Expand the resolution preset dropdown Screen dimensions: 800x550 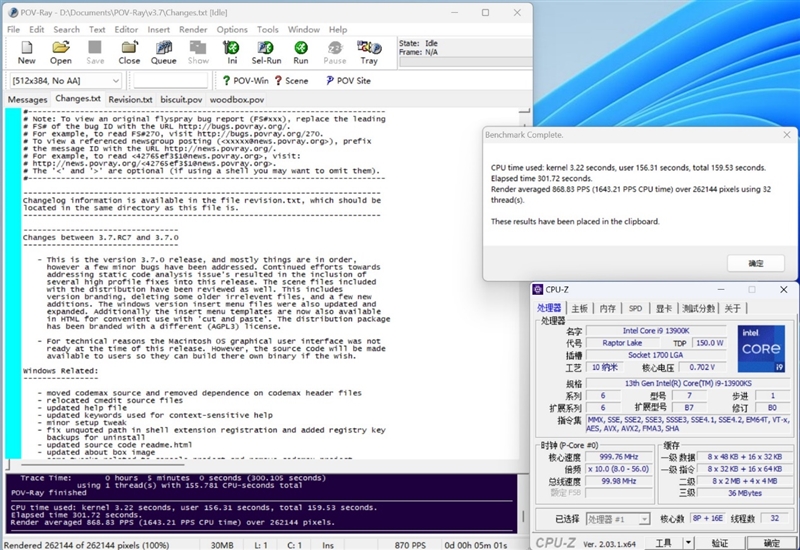pyautogui.click(x=116, y=81)
